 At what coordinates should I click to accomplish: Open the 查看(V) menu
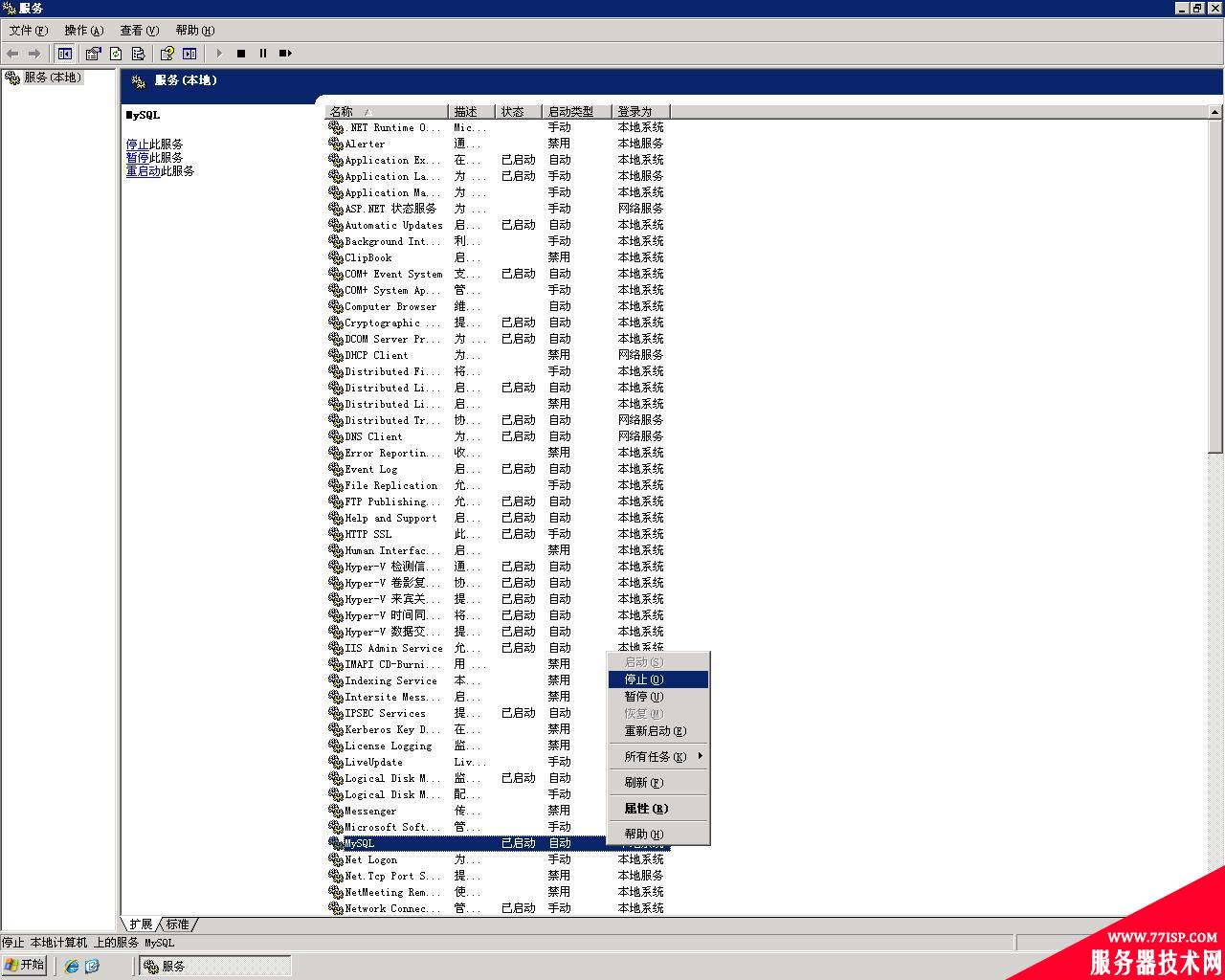click(x=140, y=31)
